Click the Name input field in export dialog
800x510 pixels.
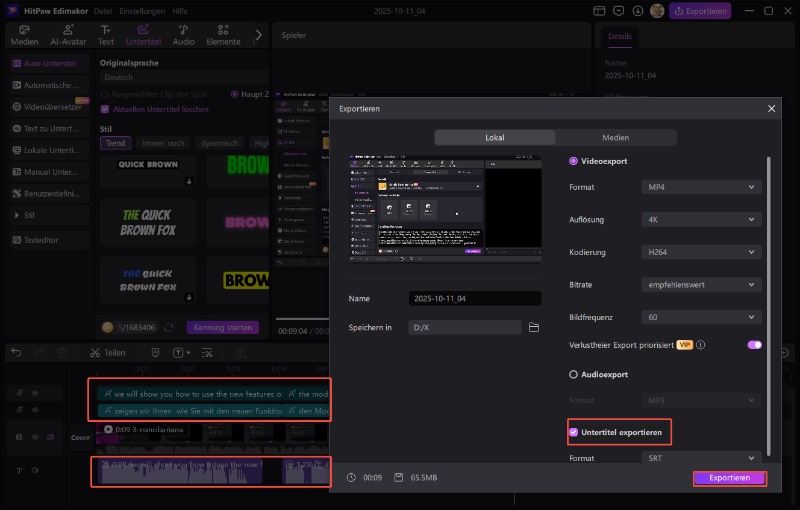[475, 298]
